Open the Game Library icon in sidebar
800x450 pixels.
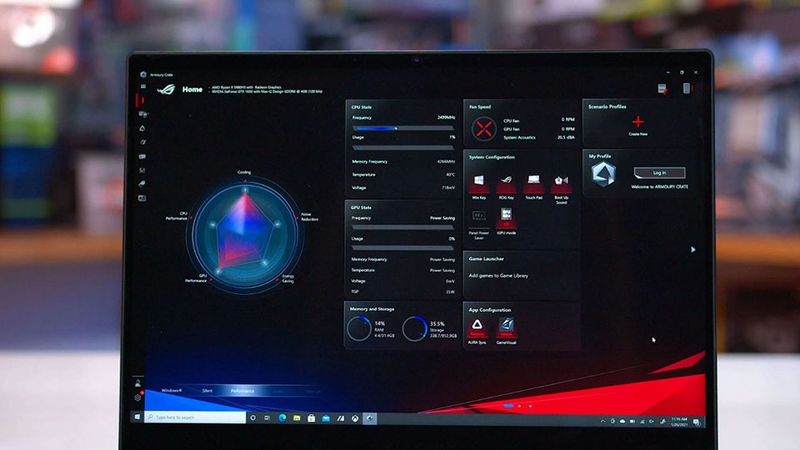point(142,157)
